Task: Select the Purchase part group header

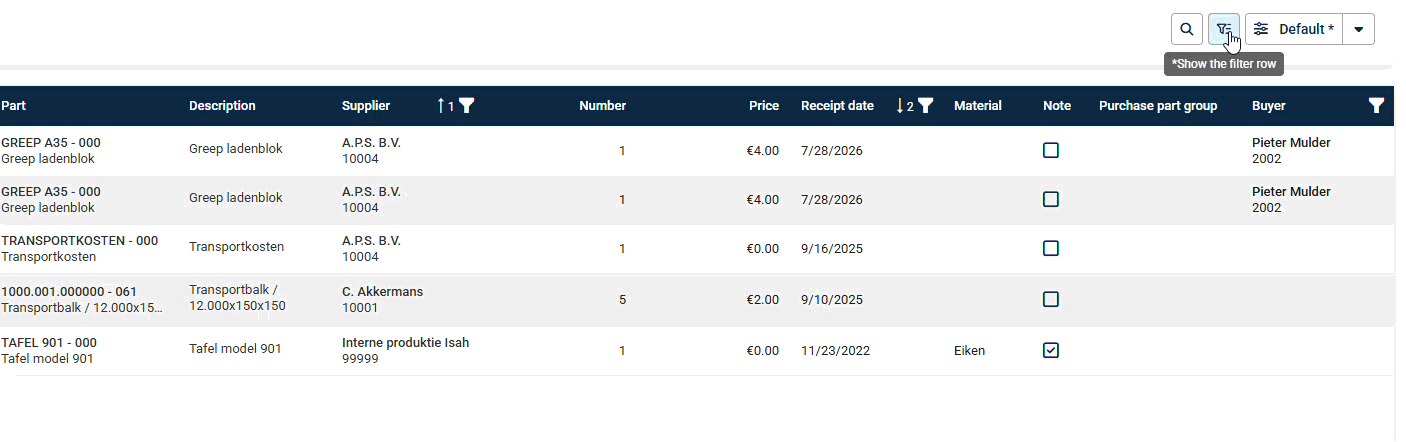Action: pyautogui.click(x=1157, y=106)
